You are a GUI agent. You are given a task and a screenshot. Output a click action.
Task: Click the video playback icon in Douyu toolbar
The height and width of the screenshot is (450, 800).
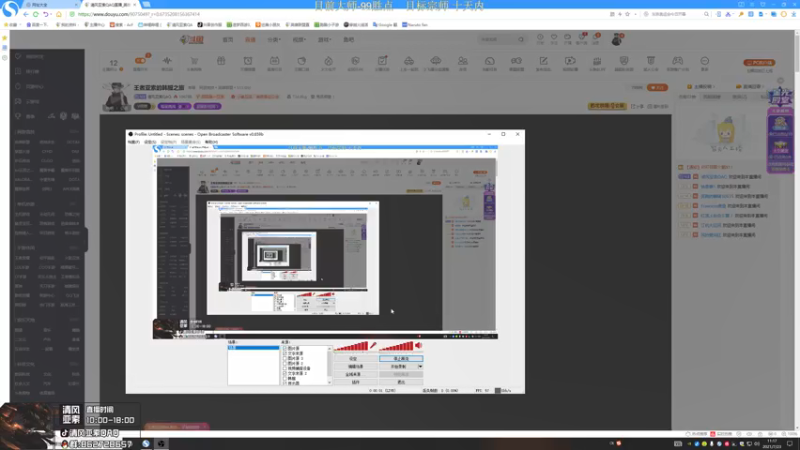(x=570, y=61)
